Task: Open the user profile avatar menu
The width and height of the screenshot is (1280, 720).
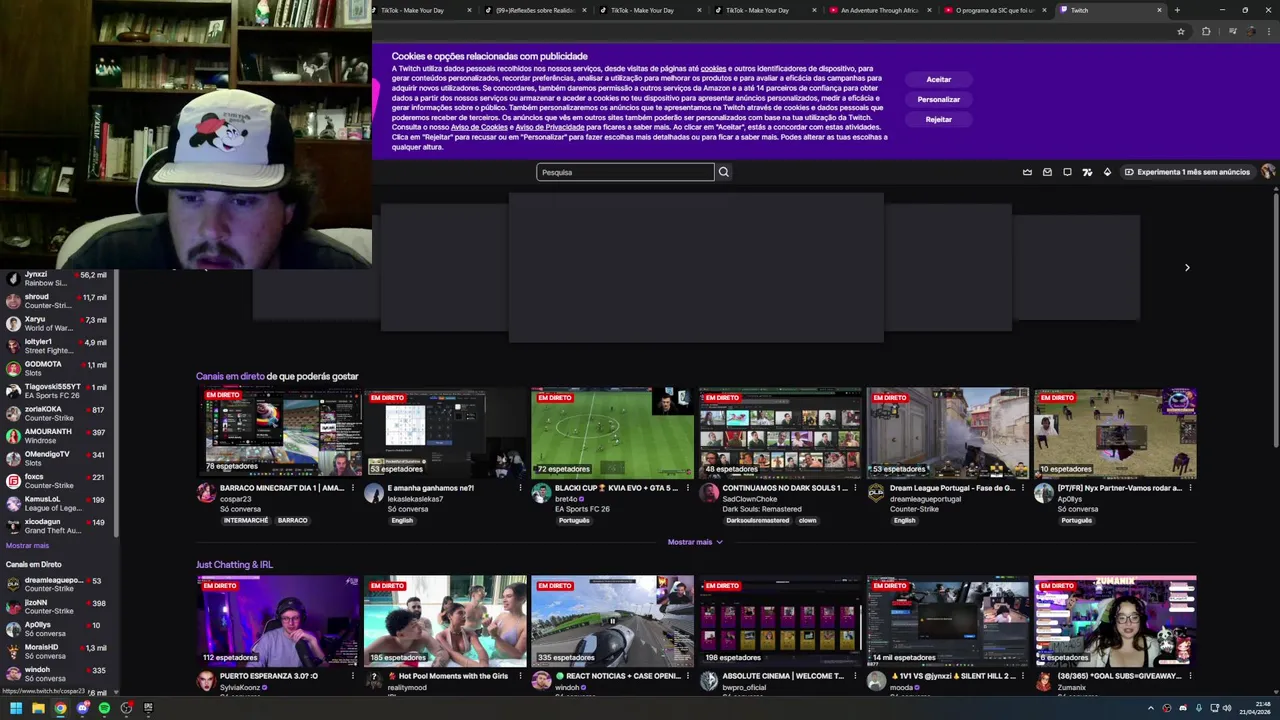Action: tap(1268, 172)
